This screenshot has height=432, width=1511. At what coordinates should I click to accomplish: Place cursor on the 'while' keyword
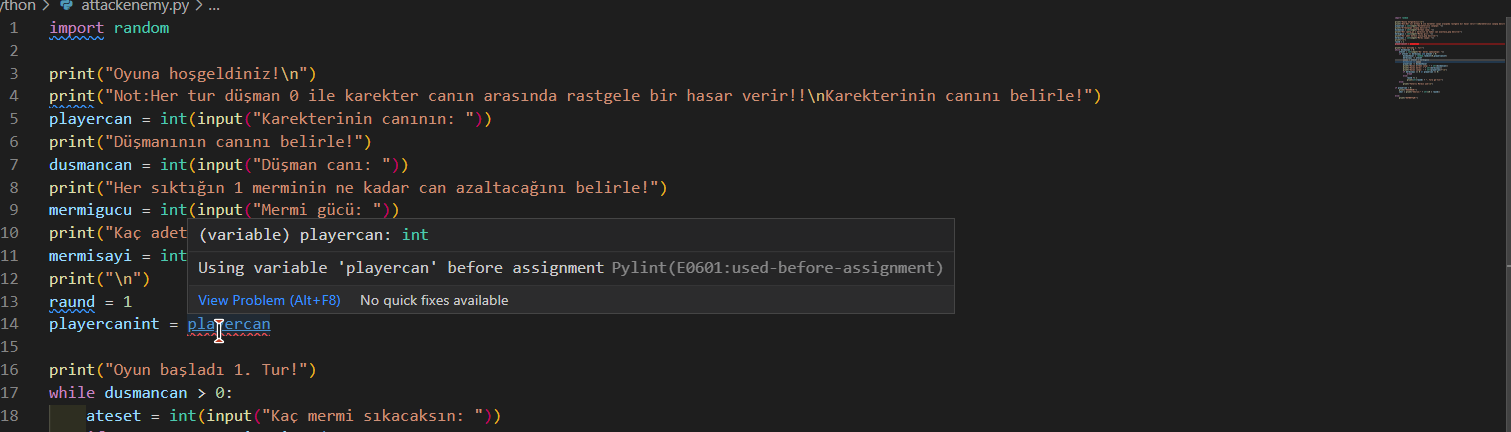tap(71, 393)
